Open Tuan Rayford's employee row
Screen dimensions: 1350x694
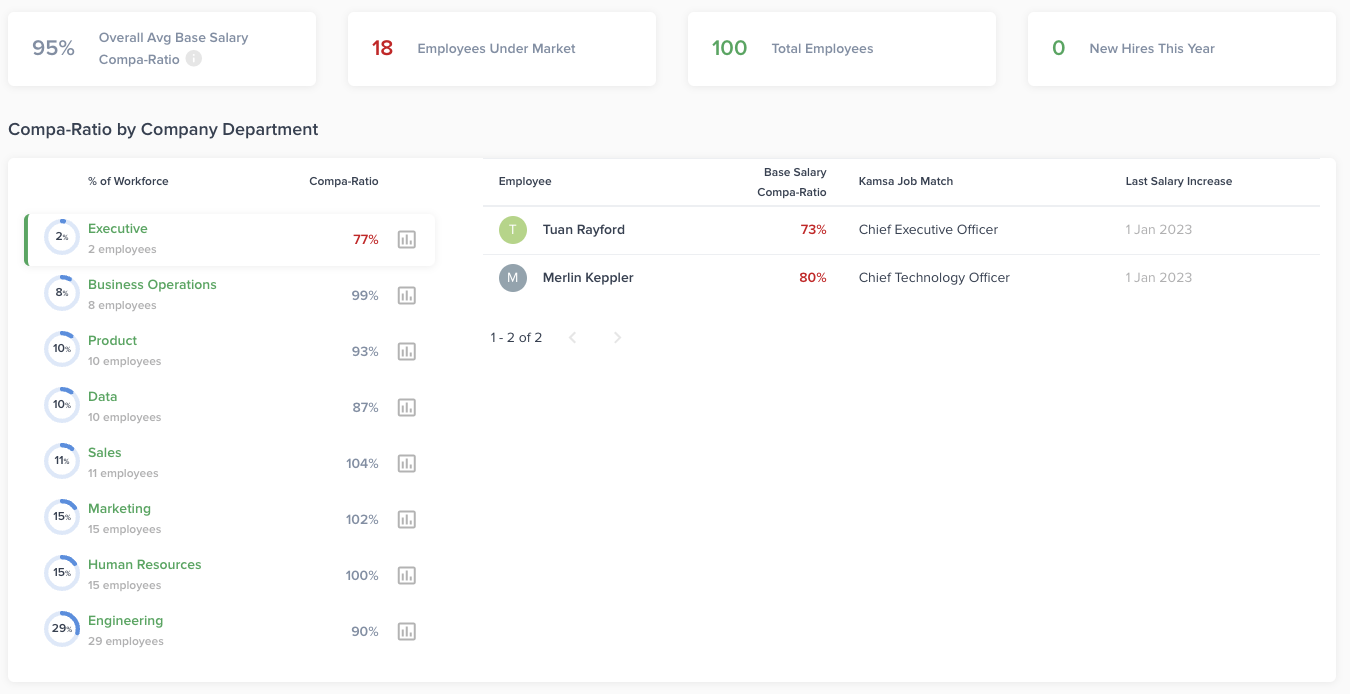point(901,230)
